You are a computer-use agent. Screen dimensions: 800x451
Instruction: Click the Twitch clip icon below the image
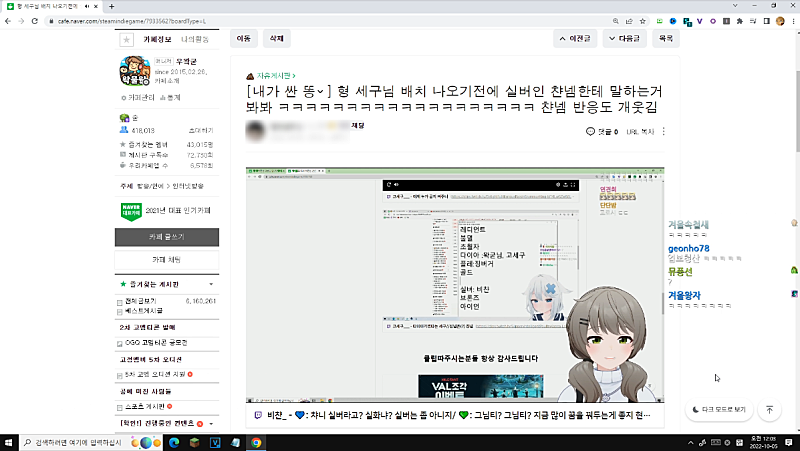pos(258,415)
